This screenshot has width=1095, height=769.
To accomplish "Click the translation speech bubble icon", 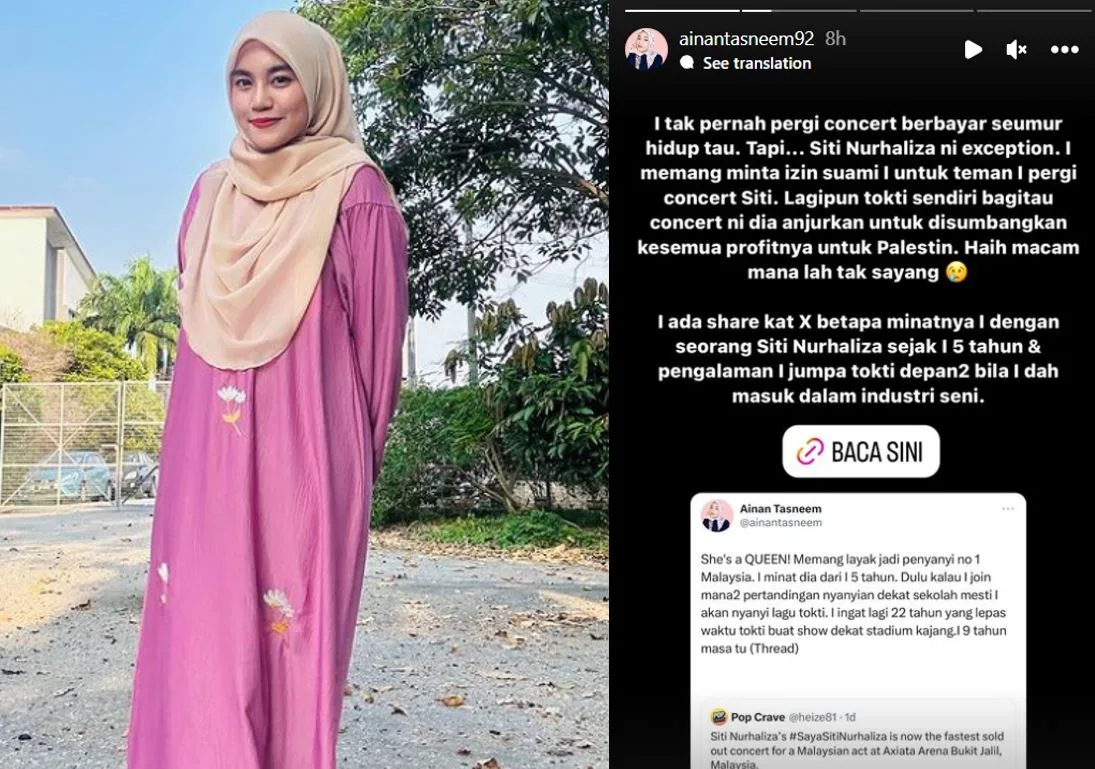I will point(687,63).
